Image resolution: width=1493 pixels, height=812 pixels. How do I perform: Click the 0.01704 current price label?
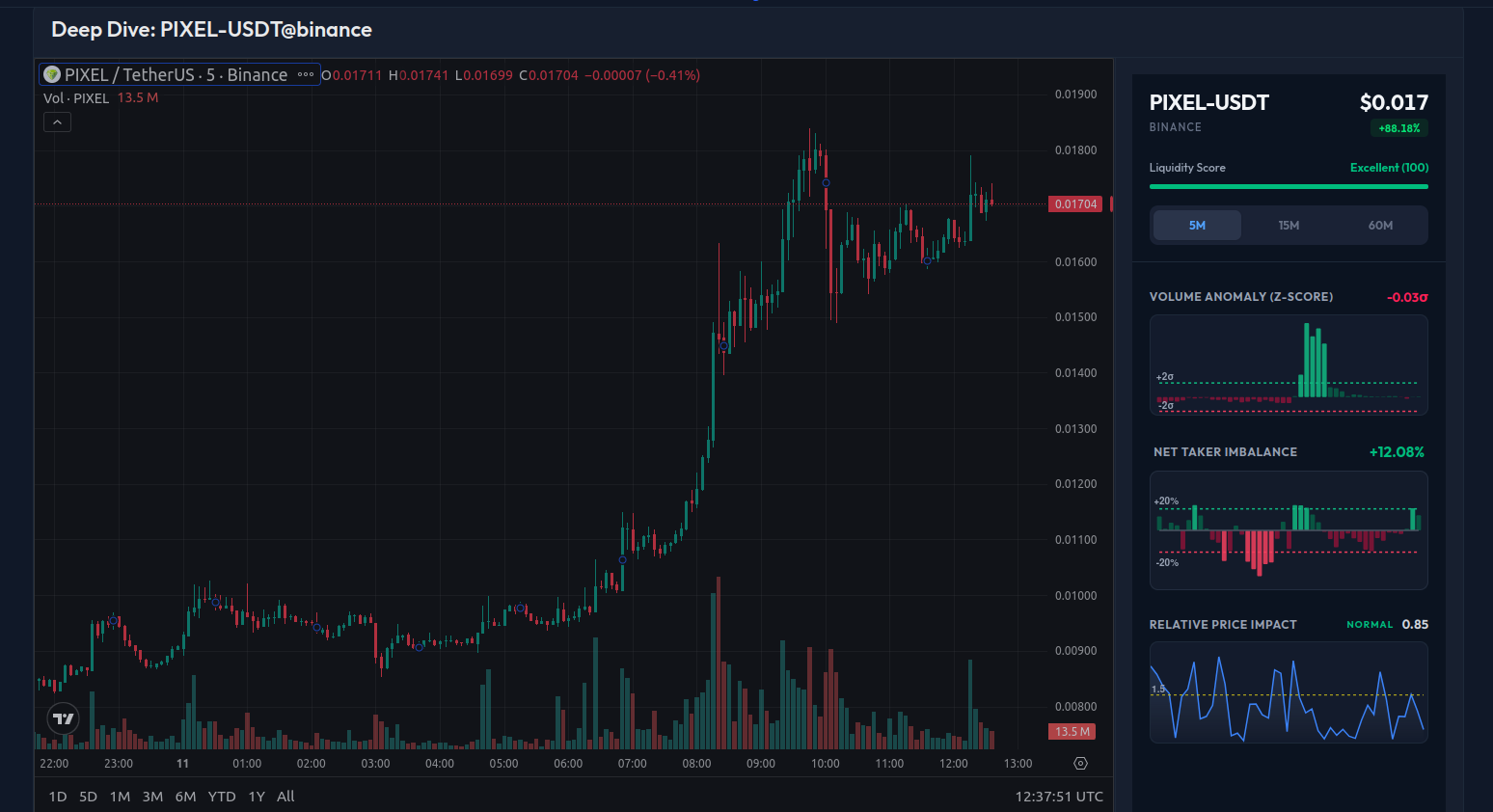point(1074,203)
